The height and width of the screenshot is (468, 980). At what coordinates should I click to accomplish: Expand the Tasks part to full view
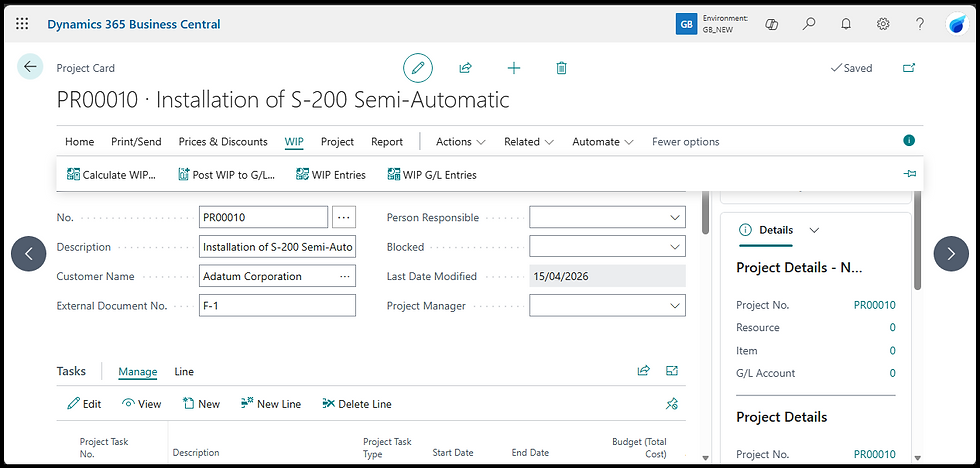(672, 371)
